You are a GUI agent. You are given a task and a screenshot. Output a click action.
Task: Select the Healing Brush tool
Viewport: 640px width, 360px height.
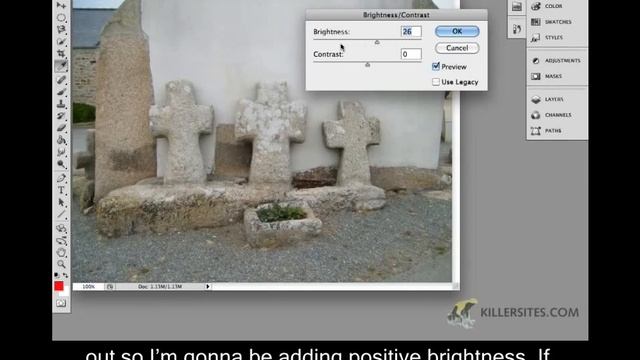tap(61, 80)
